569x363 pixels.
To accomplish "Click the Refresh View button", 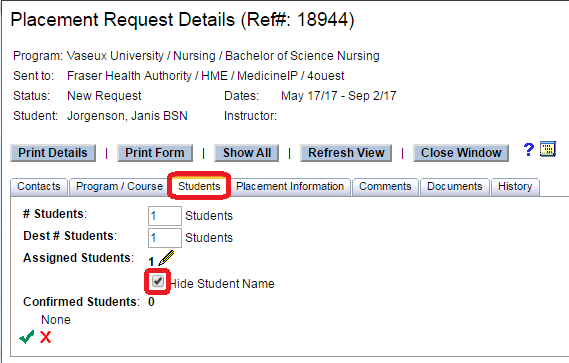I will [x=346, y=153].
